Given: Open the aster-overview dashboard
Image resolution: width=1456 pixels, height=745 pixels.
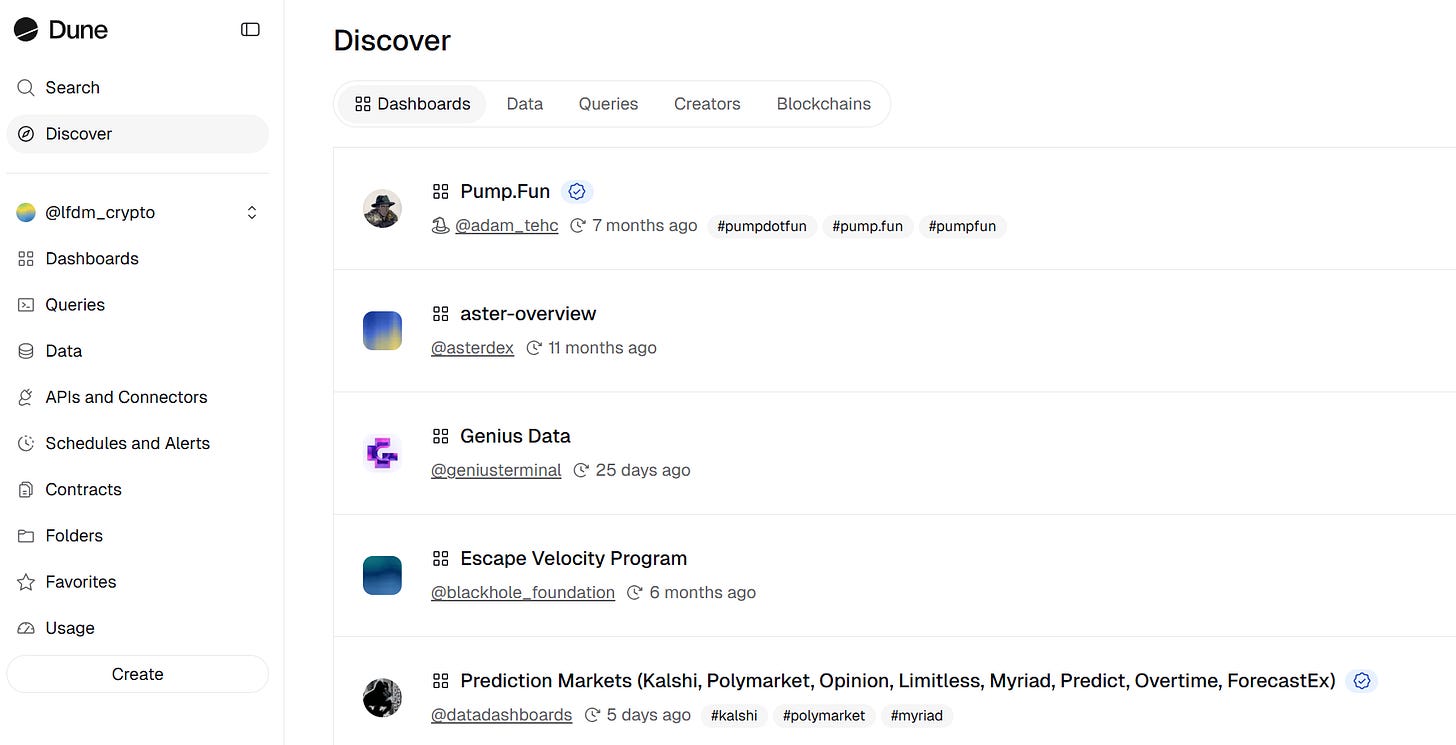Looking at the screenshot, I should (x=528, y=314).
